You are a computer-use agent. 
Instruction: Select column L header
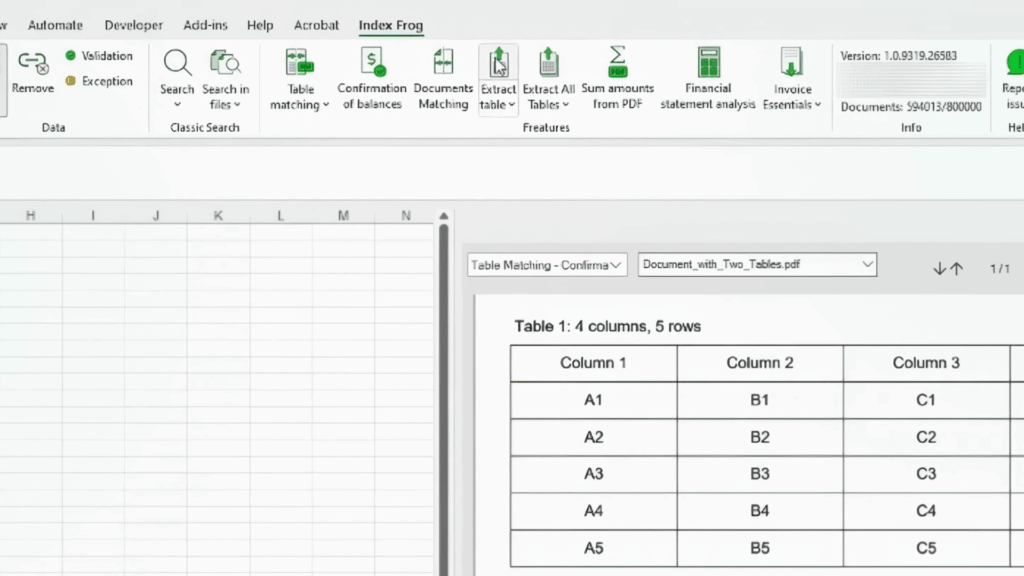(x=281, y=216)
